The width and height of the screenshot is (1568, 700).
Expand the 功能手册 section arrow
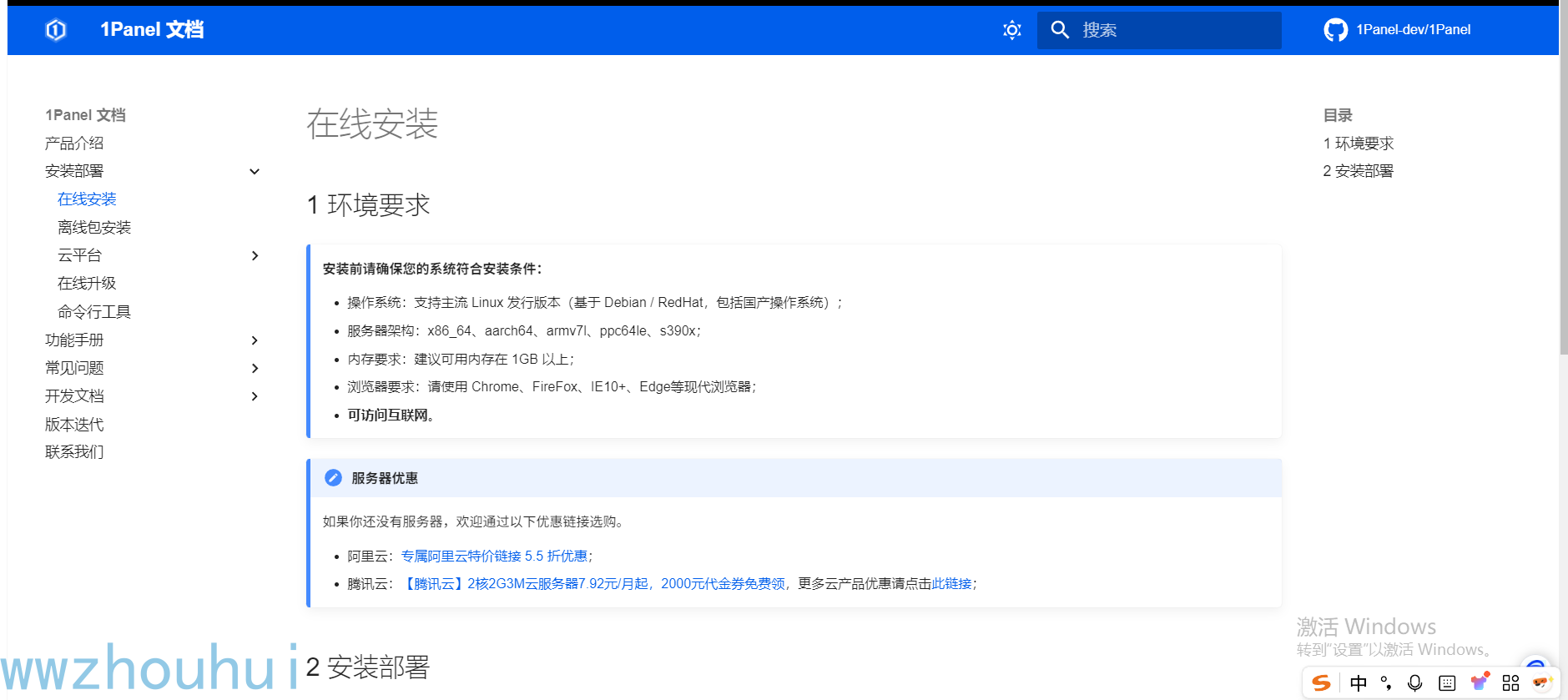[255, 340]
